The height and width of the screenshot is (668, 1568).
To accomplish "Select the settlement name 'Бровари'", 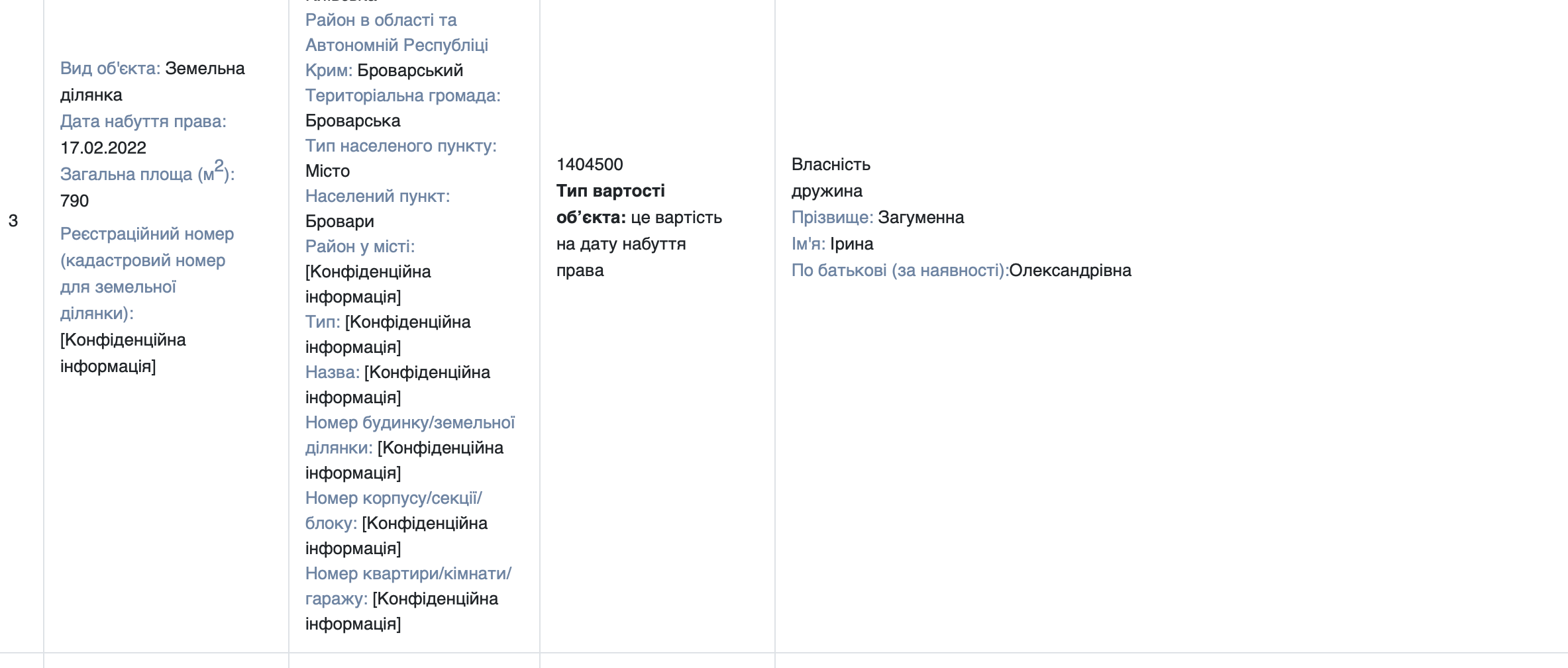I will 340,221.
